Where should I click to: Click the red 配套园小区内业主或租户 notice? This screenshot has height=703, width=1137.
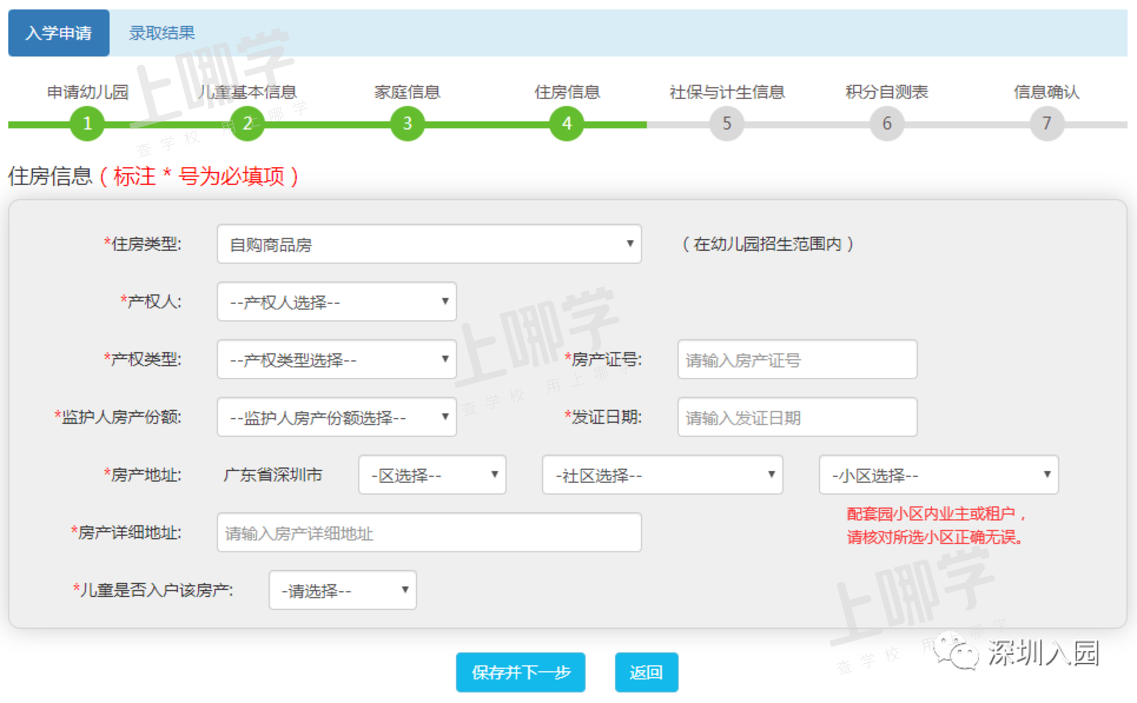[938, 525]
